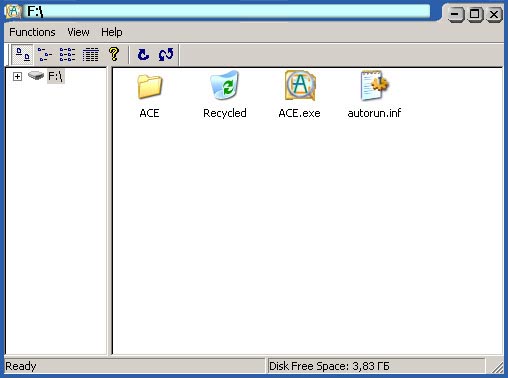This screenshot has width=508, height=378.
Task: Click the ACE.exe file name label
Action: point(299,113)
